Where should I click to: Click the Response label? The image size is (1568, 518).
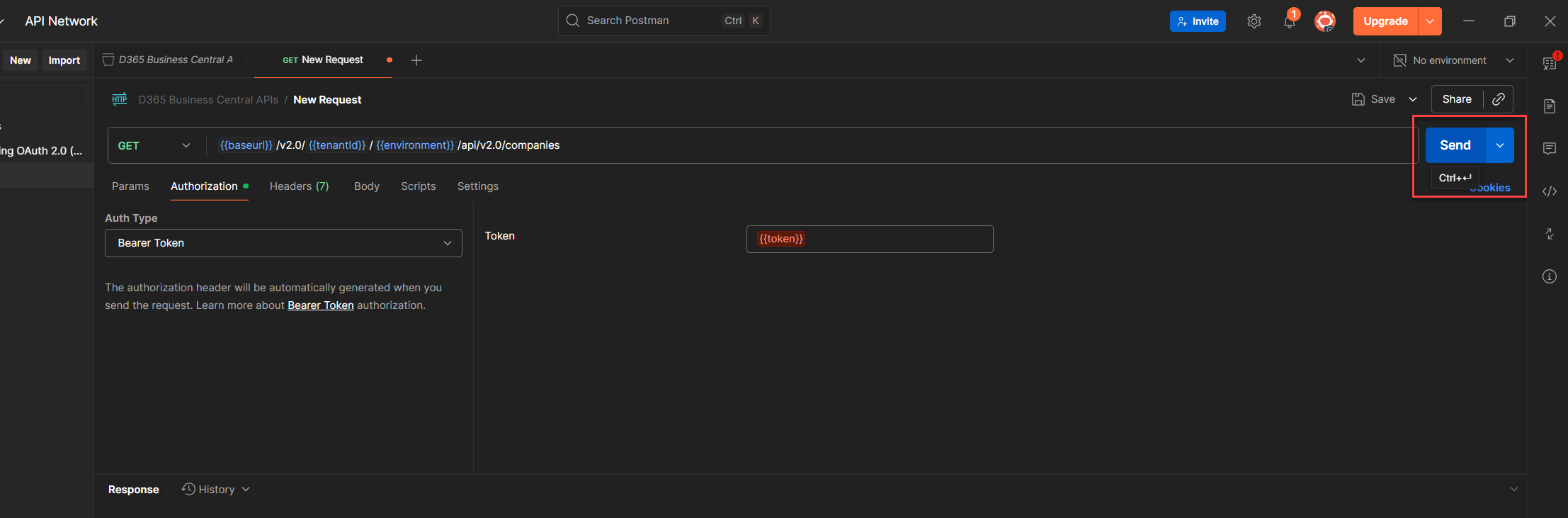[x=133, y=490]
